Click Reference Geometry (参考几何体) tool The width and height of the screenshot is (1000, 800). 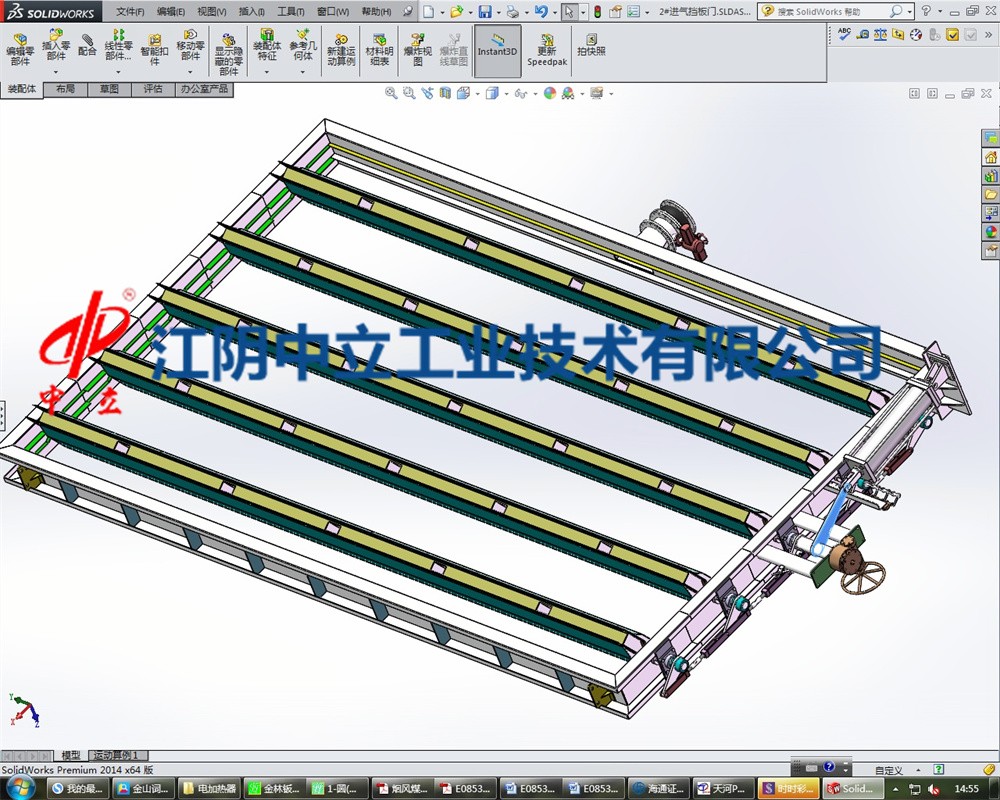point(303,45)
